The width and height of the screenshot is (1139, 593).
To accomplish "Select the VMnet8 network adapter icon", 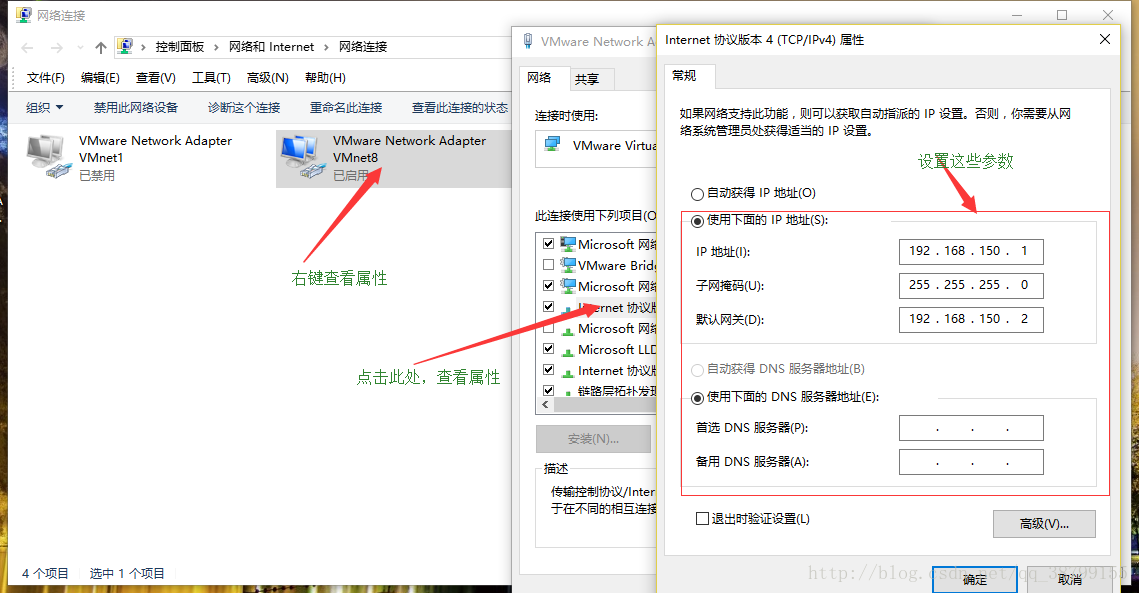I will [x=303, y=156].
